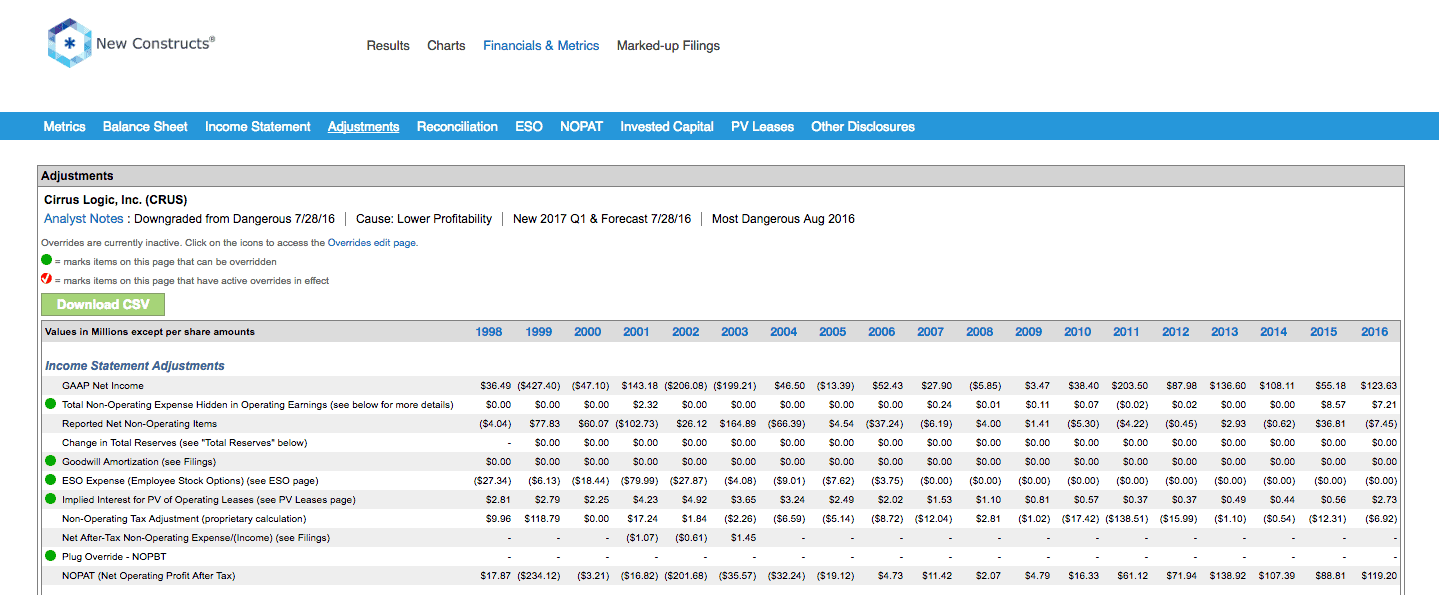The height and width of the screenshot is (595, 1439).
Task: Click the 2003 Net After-Tax Non-Operating value $1.45
Action: pyautogui.click(x=742, y=538)
